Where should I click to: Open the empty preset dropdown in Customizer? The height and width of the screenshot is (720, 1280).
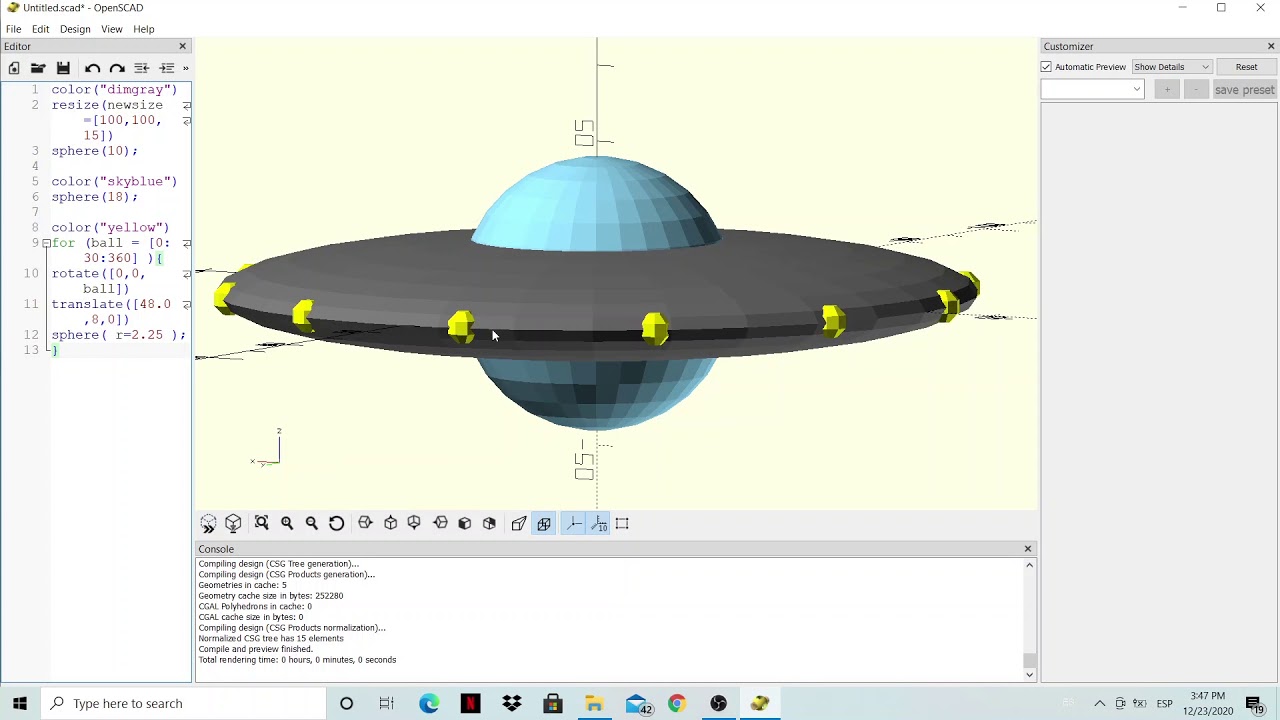(x=1092, y=90)
